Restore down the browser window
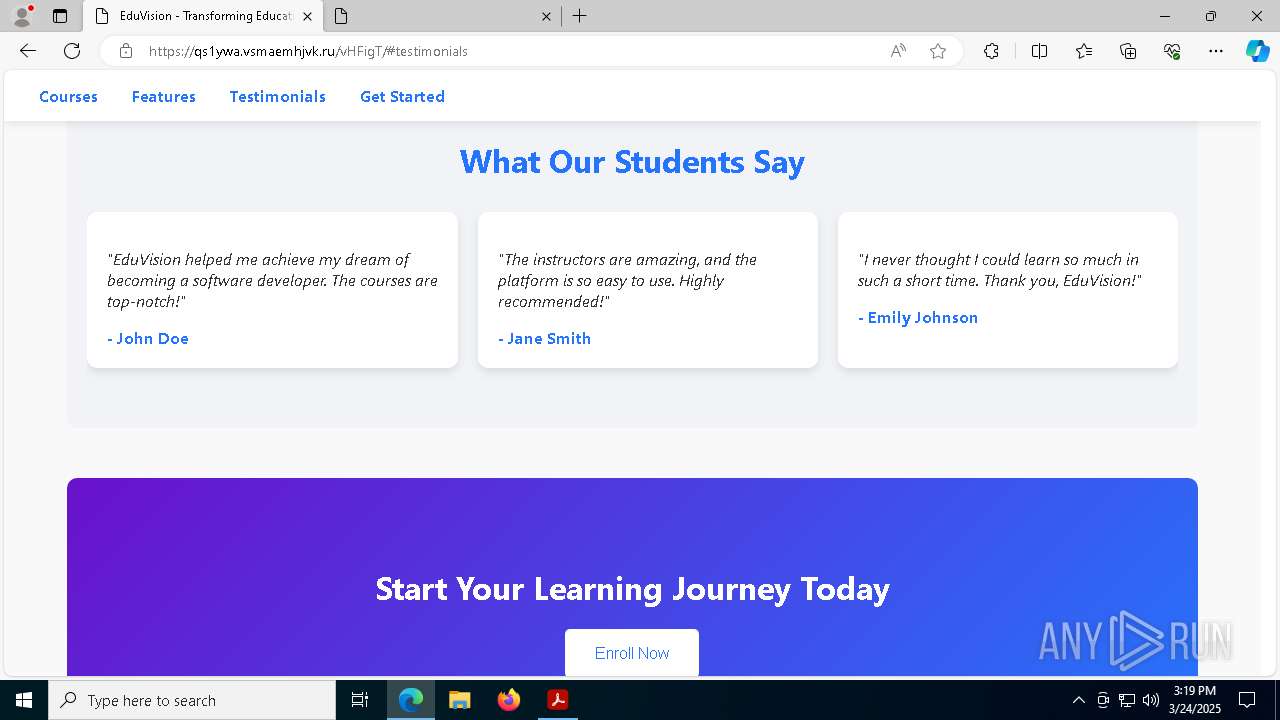Screen dimensions: 1280x720 [1211, 16]
